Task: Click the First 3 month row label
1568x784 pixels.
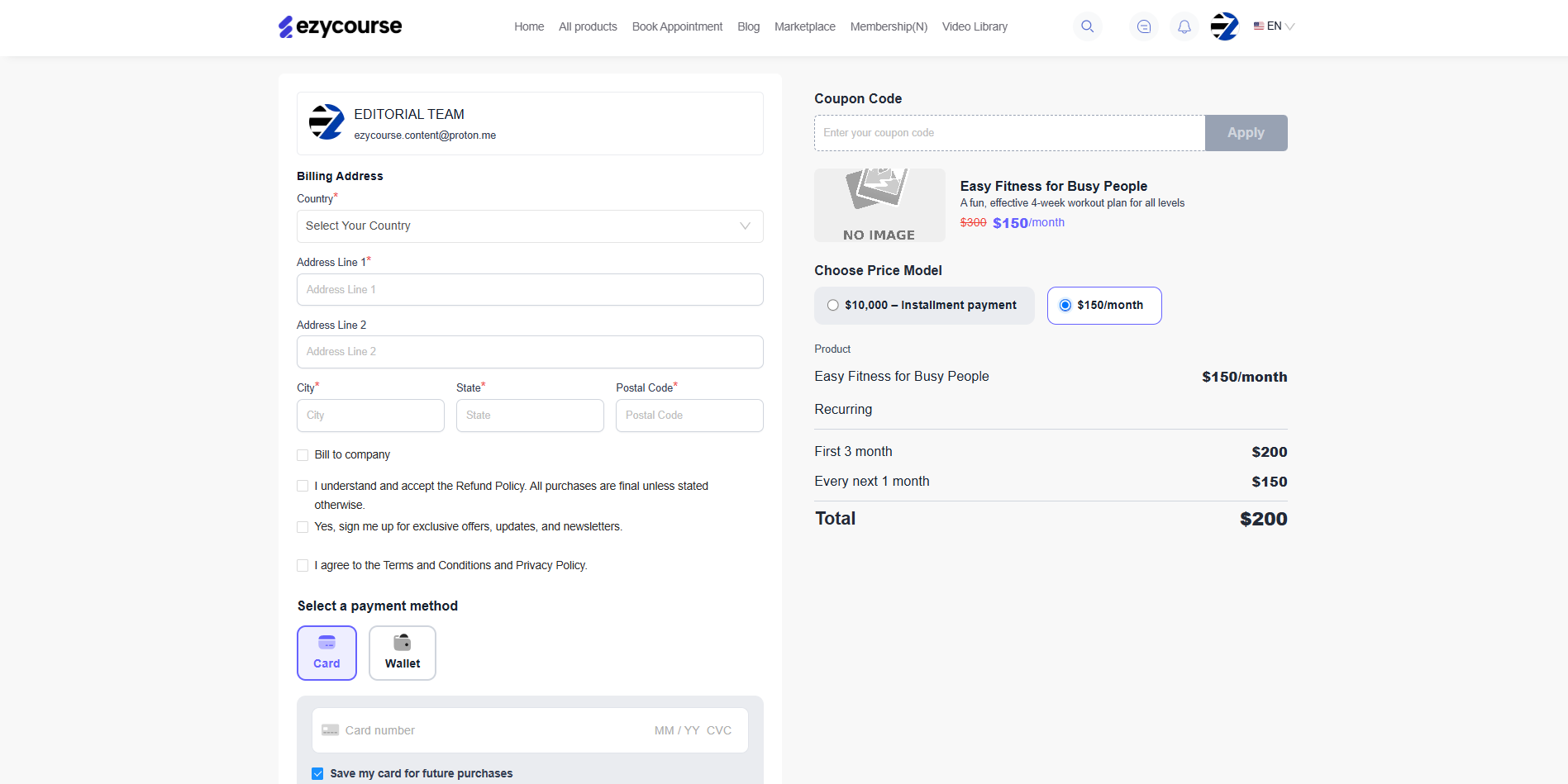Action: tap(853, 452)
